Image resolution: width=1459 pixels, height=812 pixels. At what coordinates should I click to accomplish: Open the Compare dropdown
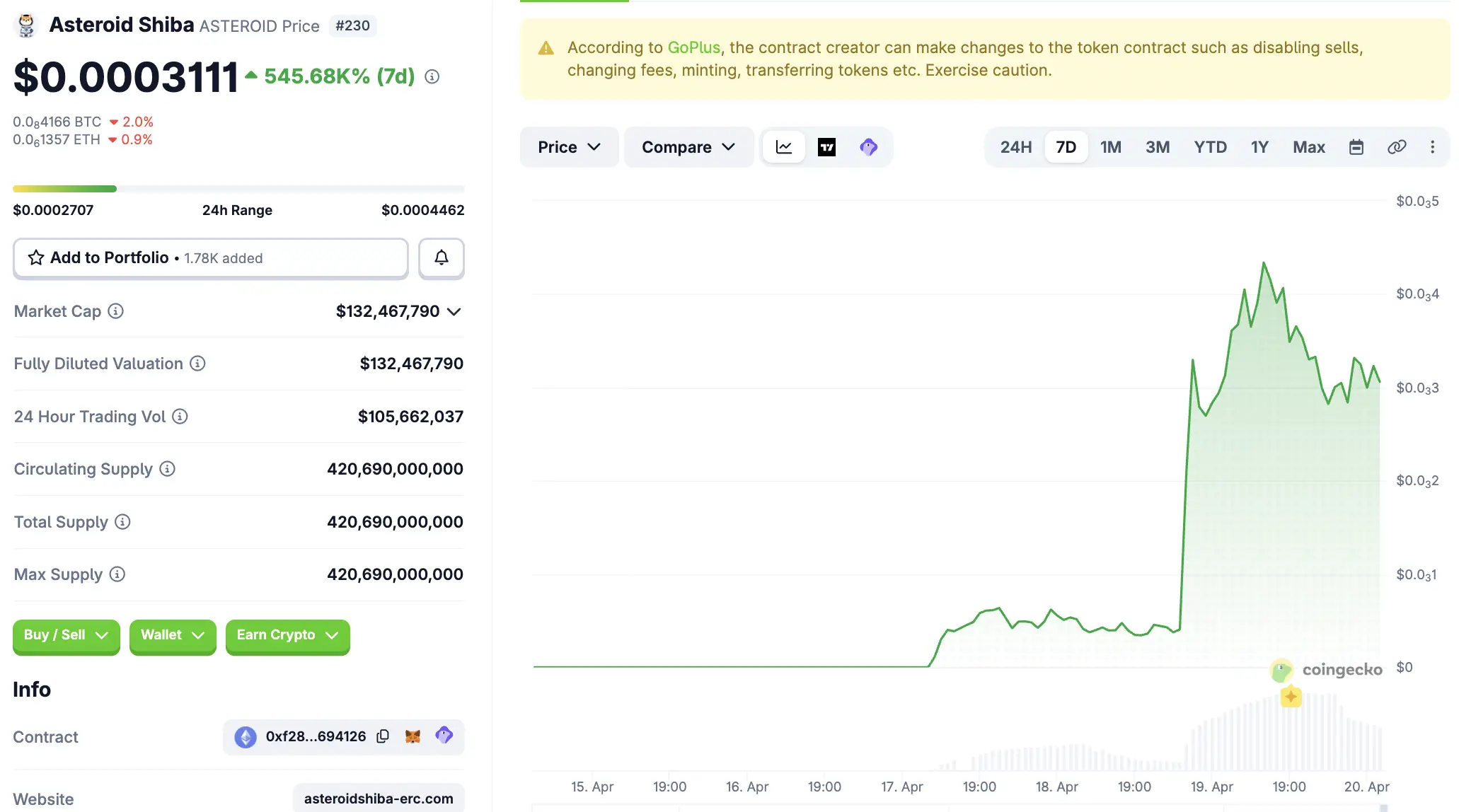tap(688, 146)
